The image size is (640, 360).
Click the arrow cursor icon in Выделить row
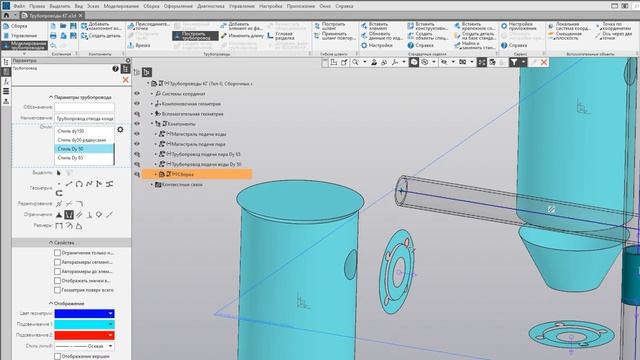click(x=59, y=173)
